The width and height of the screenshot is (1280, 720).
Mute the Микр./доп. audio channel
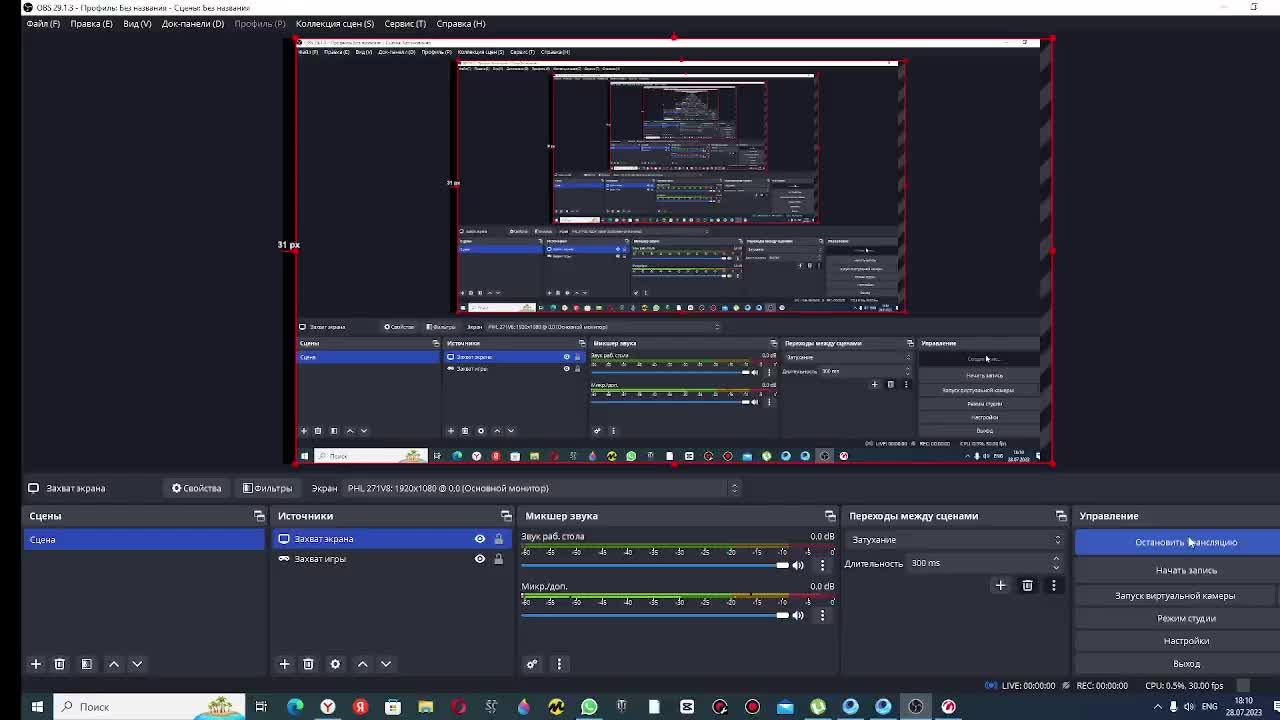click(798, 615)
